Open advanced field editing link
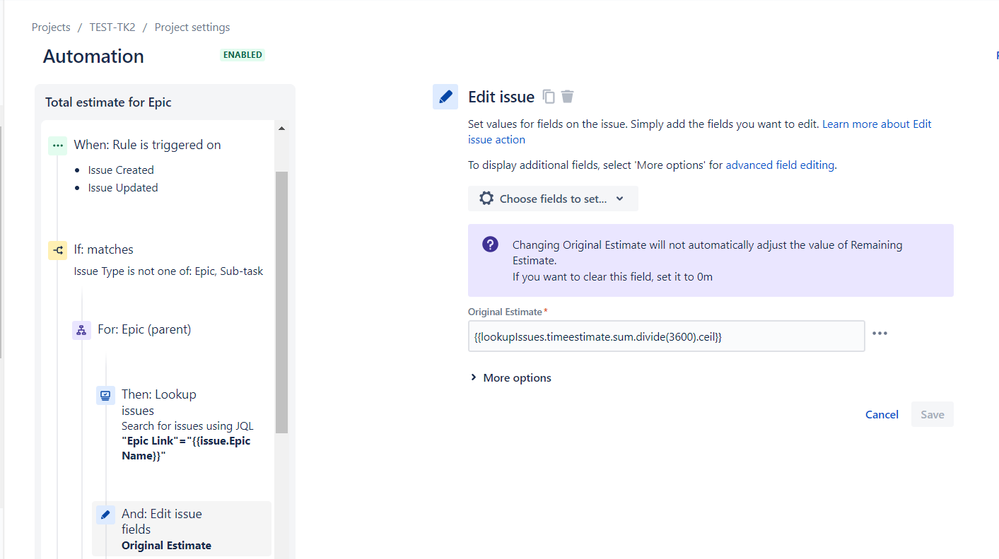 [780, 165]
